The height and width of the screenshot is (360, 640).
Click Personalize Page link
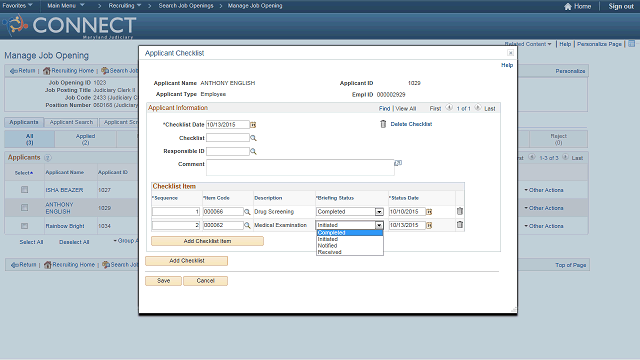point(599,44)
